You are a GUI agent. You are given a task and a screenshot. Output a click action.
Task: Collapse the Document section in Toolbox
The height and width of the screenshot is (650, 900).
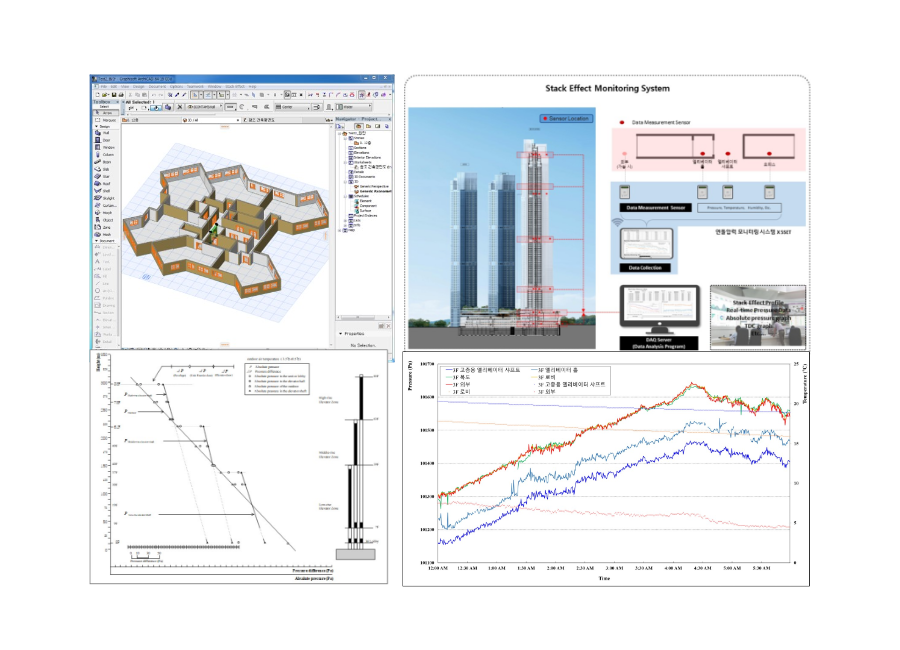[x=96, y=241]
